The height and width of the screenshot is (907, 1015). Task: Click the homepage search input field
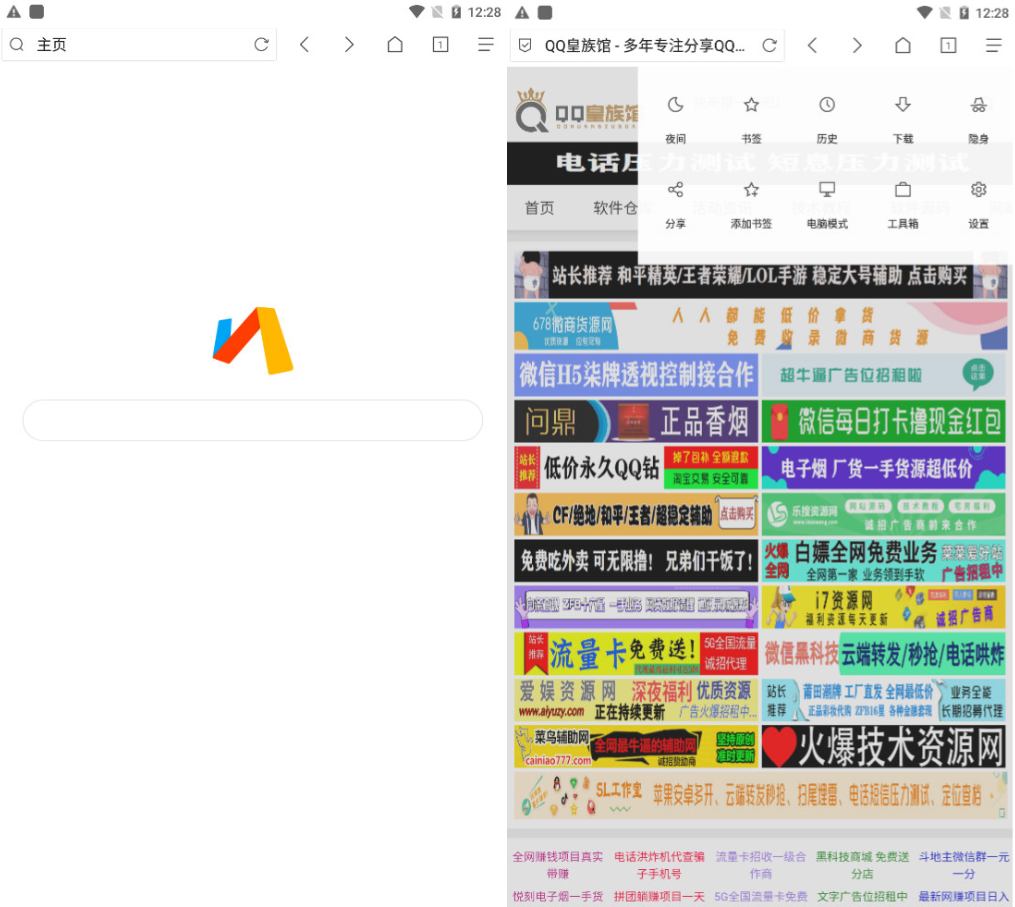point(252,421)
